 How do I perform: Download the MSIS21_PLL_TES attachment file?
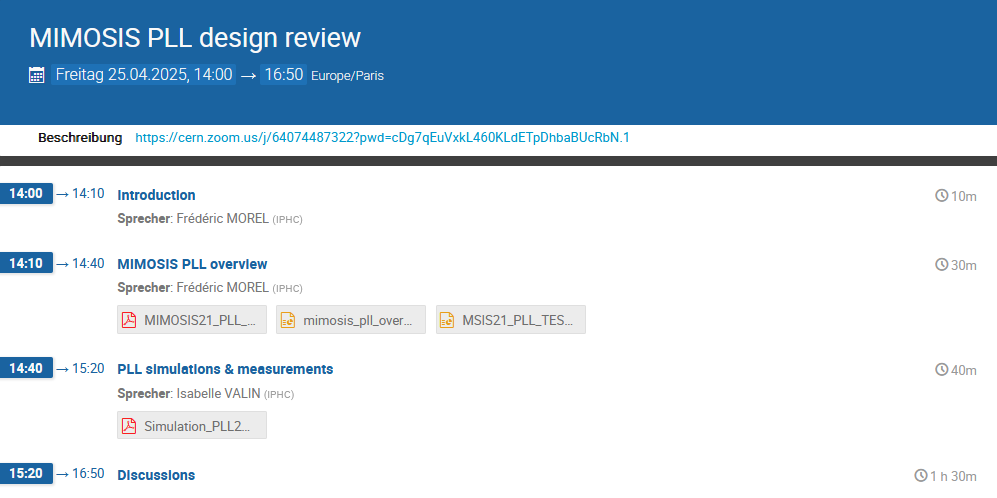(518, 320)
